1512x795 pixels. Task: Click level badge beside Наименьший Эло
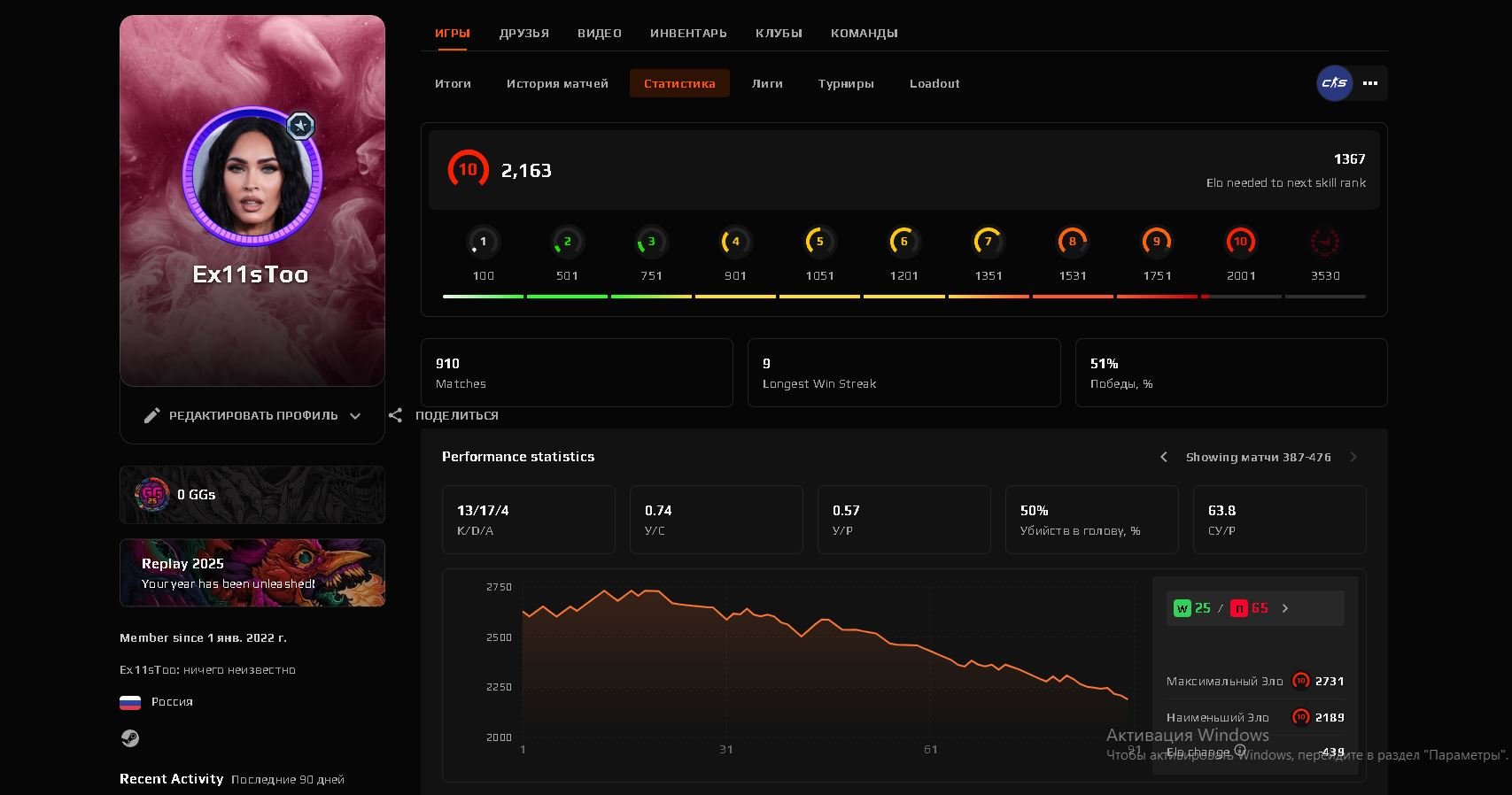click(x=1301, y=717)
